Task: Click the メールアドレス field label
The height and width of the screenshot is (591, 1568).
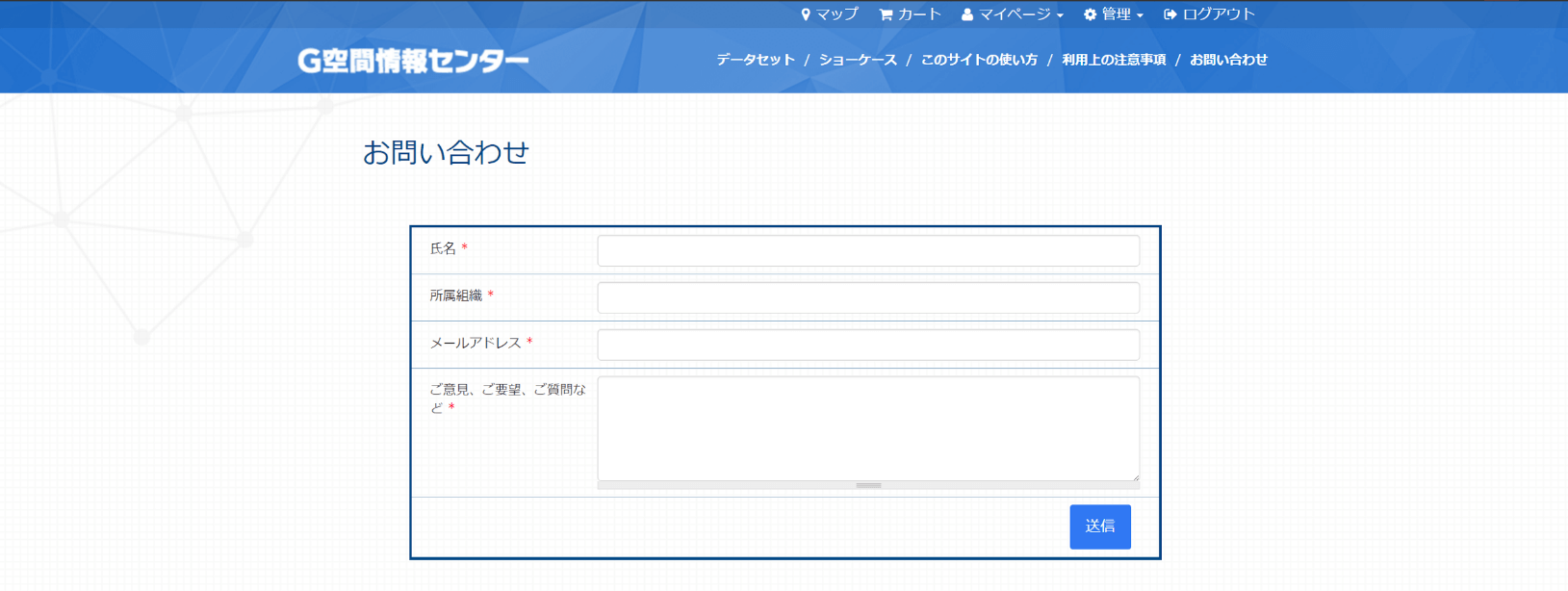Action: 476,343
